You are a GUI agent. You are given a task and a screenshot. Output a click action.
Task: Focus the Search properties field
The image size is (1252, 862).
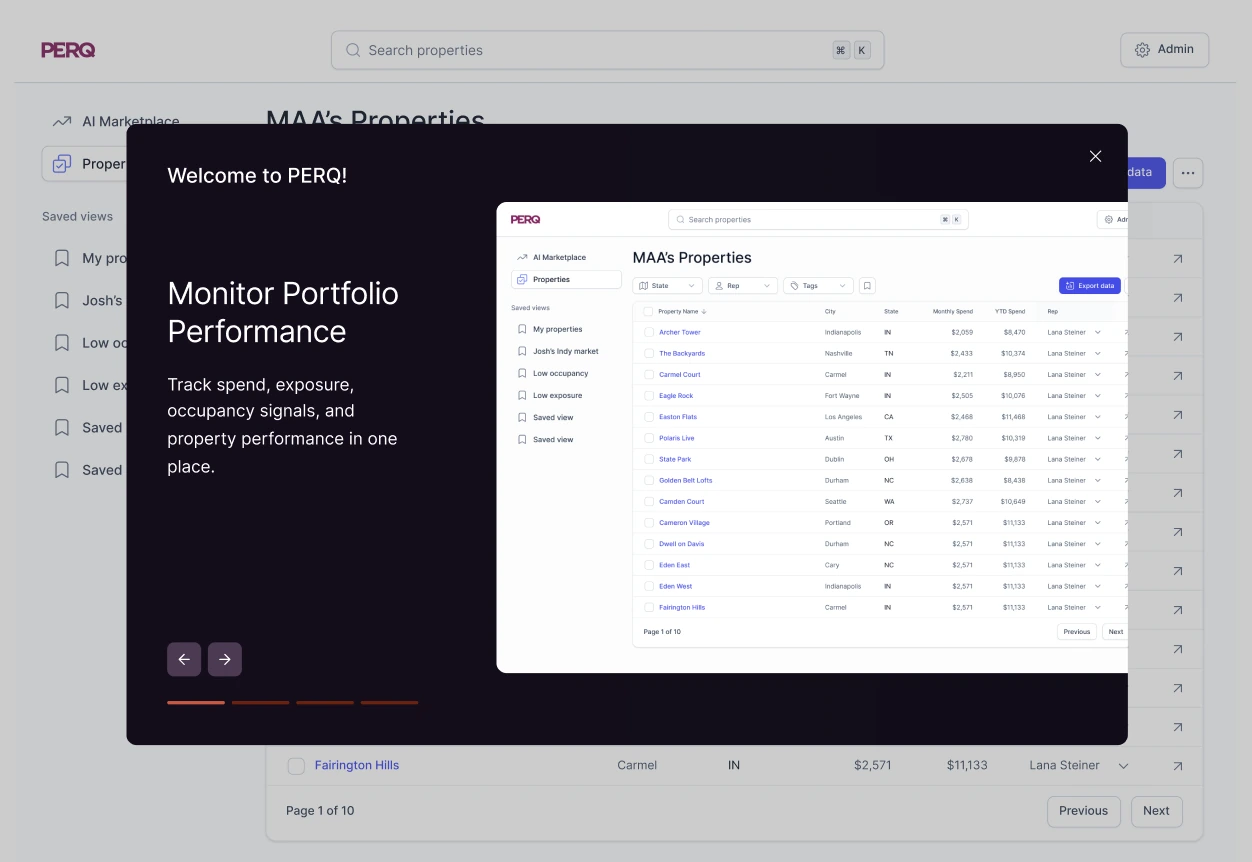(607, 50)
